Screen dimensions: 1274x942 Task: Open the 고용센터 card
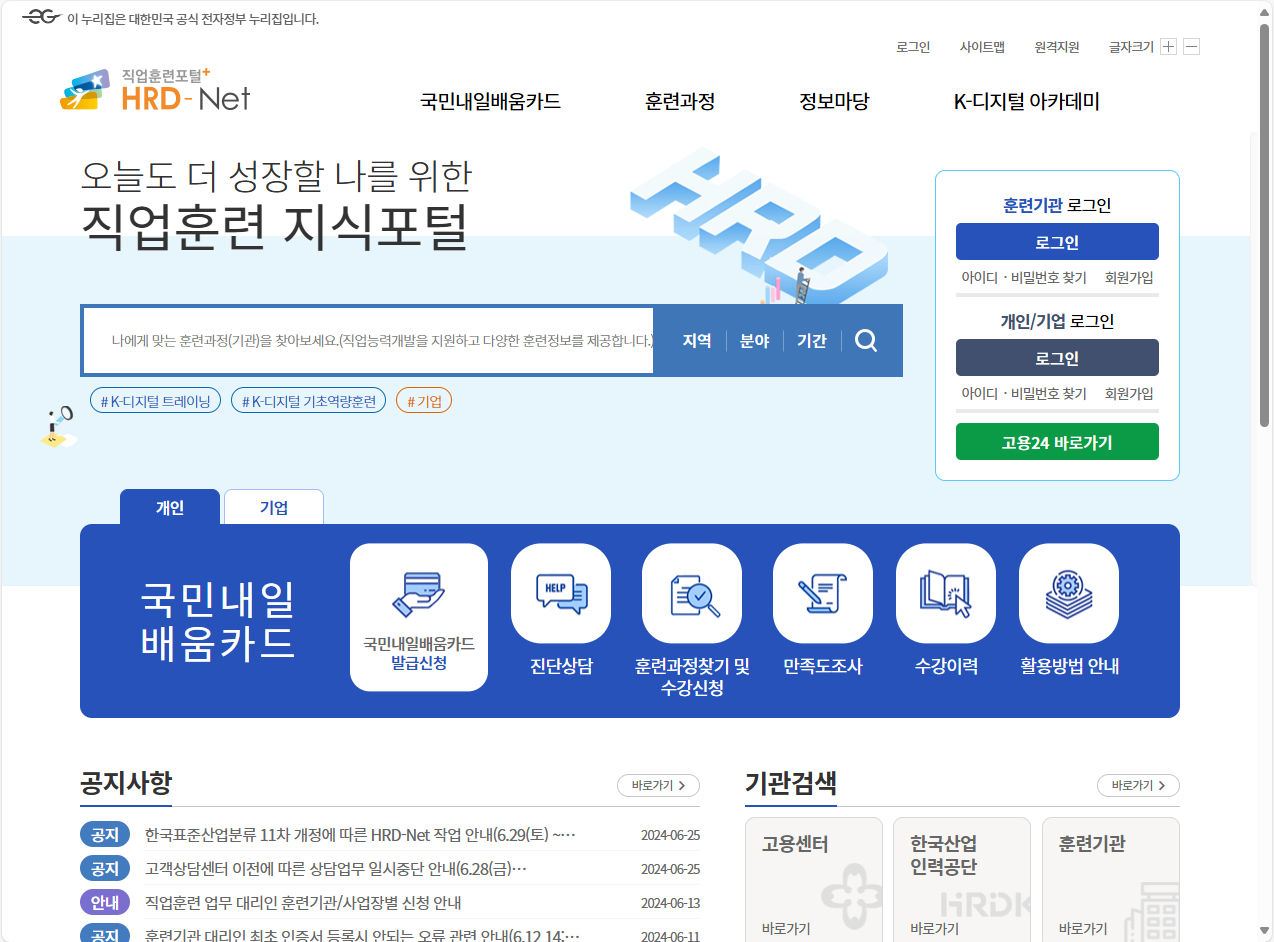click(x=814, y=880)
